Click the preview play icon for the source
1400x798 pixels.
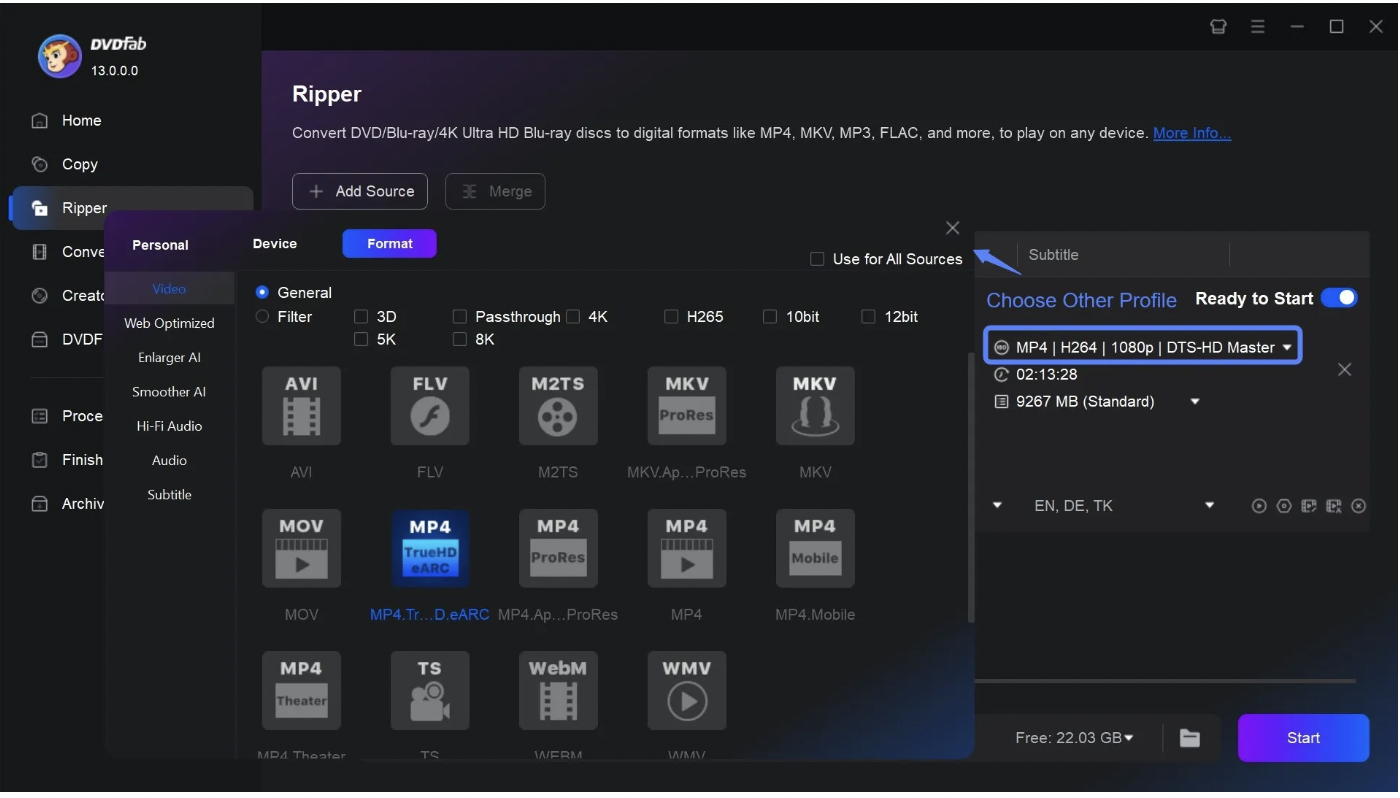tap(1259, 506)
